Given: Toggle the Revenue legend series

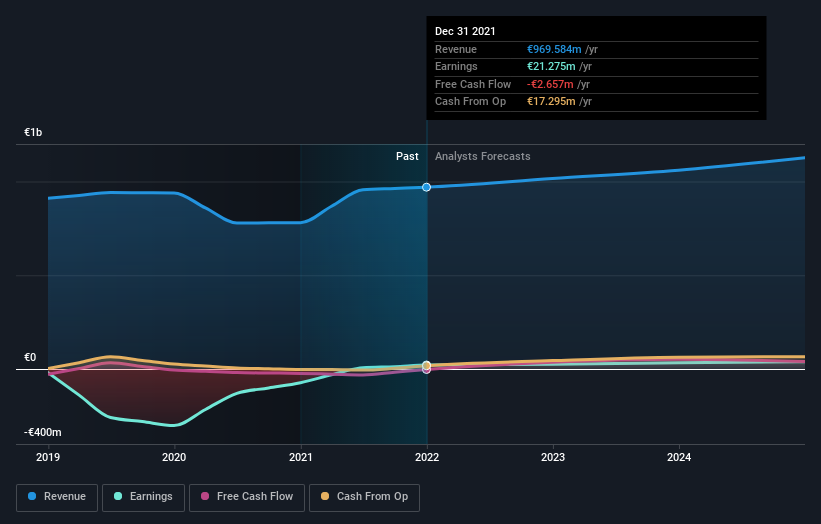Looking at the screenshot, I should 57,497.
